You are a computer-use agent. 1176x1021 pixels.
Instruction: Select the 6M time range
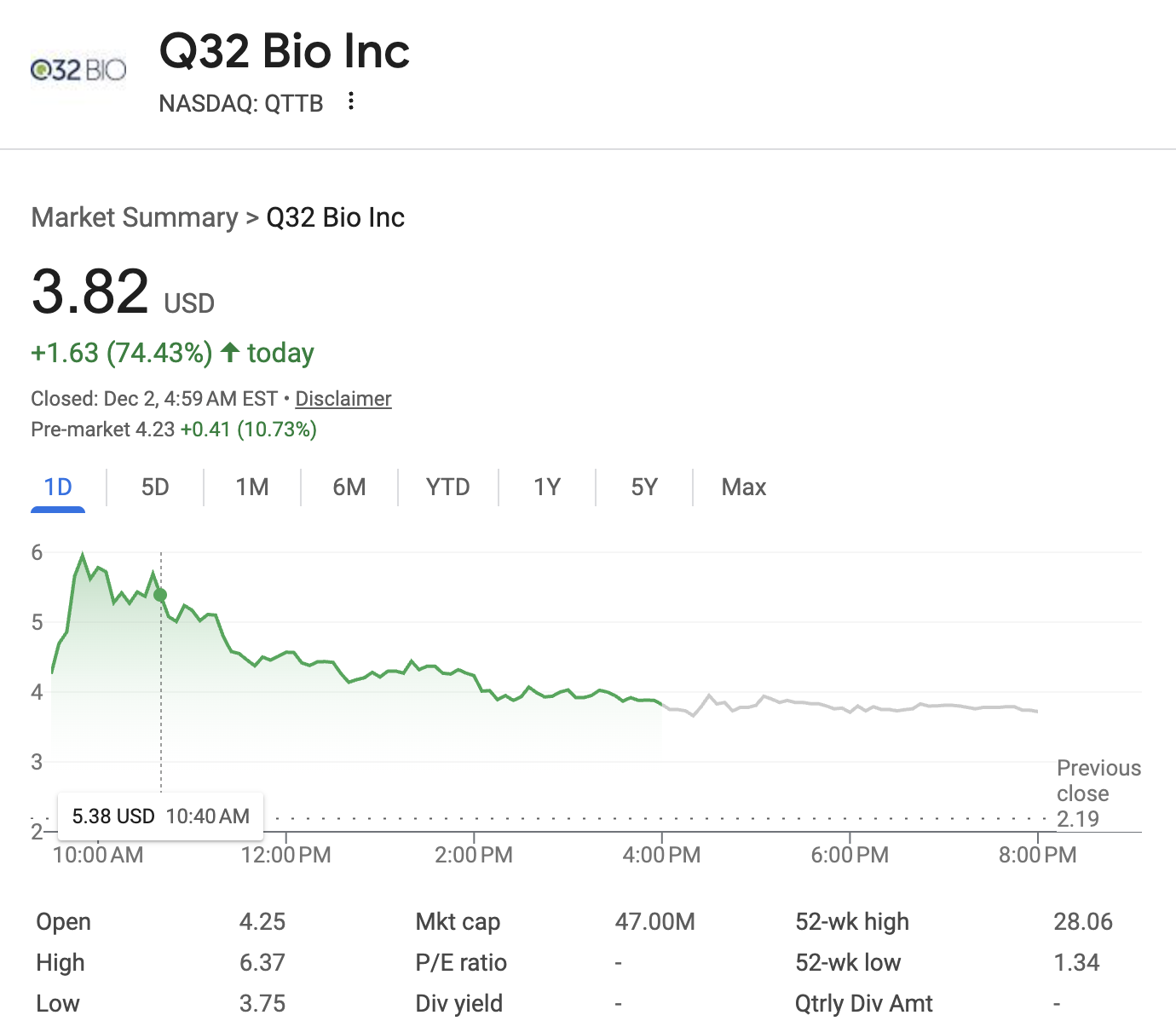[x=349, y=487]
